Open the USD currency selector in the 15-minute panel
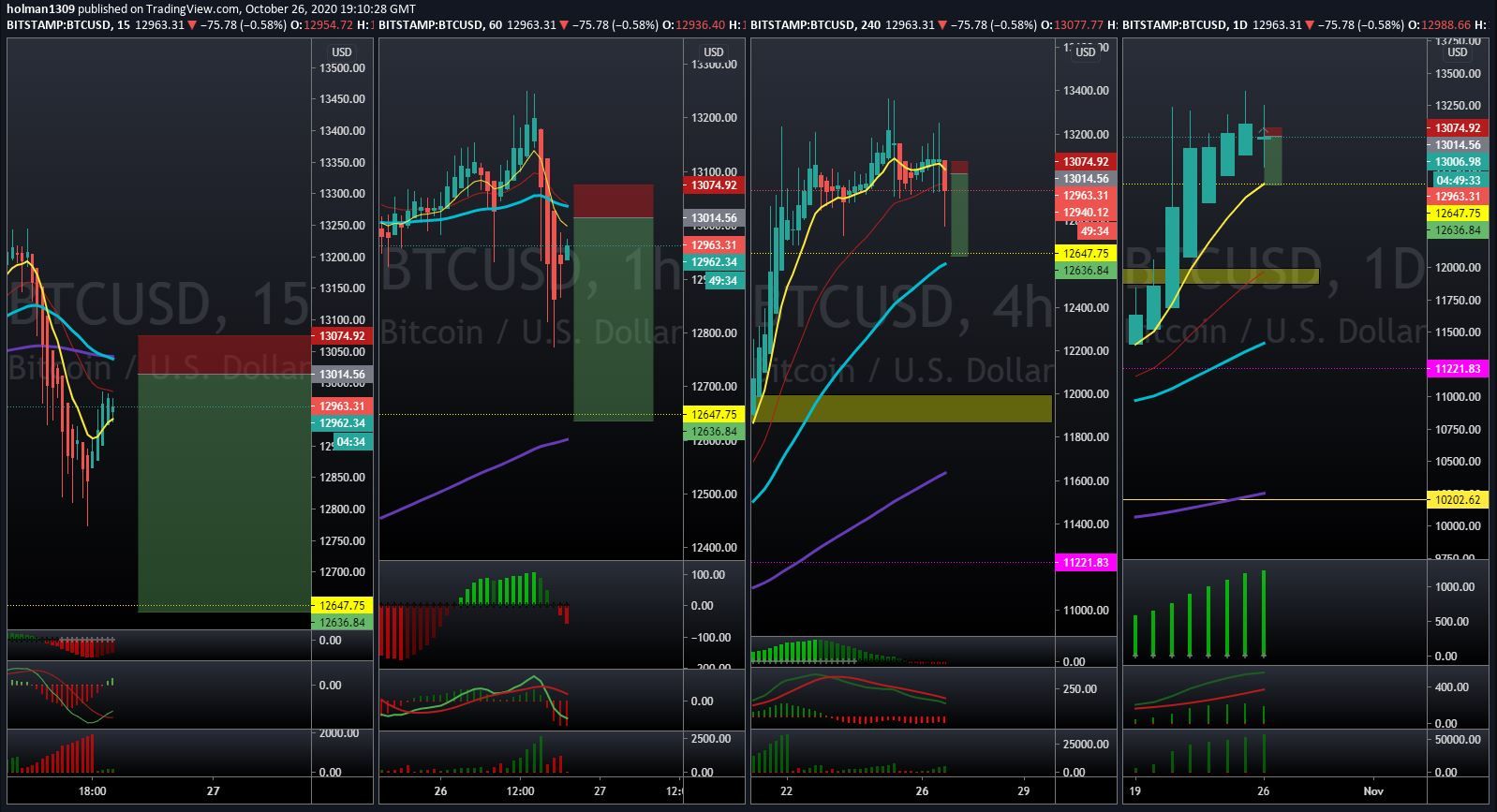1497x812 pixels. 341,52
